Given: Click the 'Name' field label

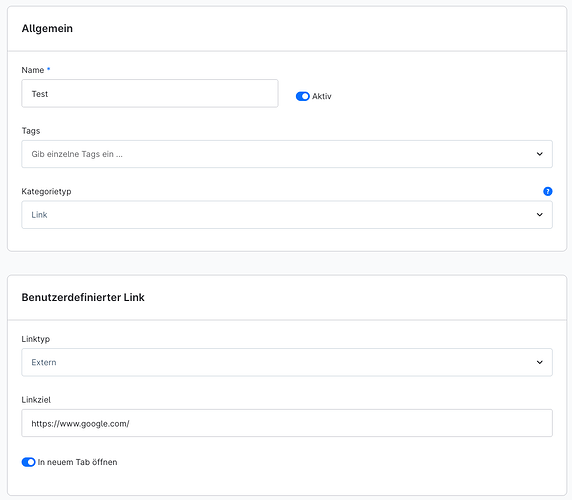Looking at the screenshot, I should coord(33,70).
